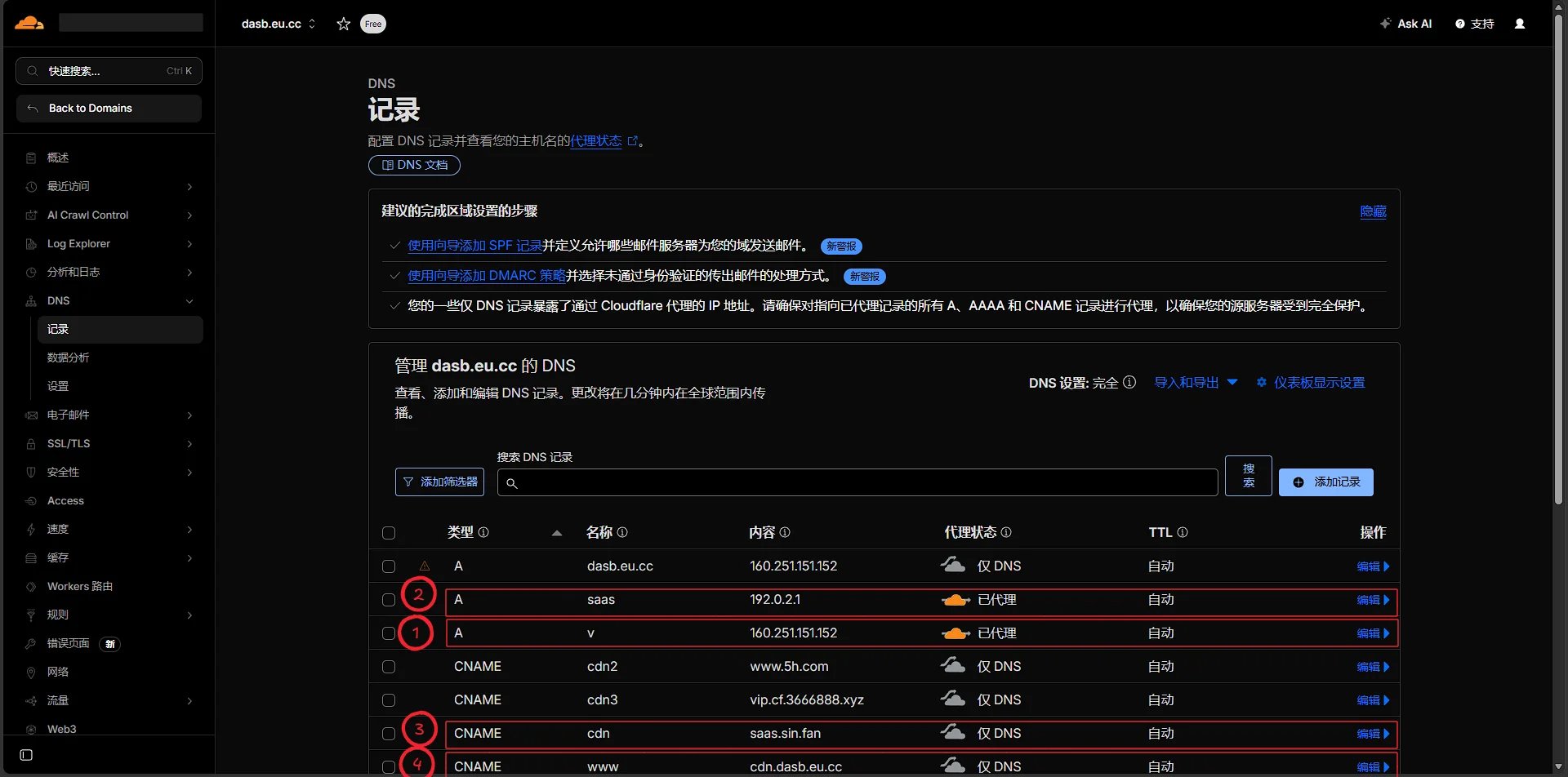The height and width of the screenshot is (777, 1568).
Task: Click the 名称 column info icon
Action: (622, 532)
